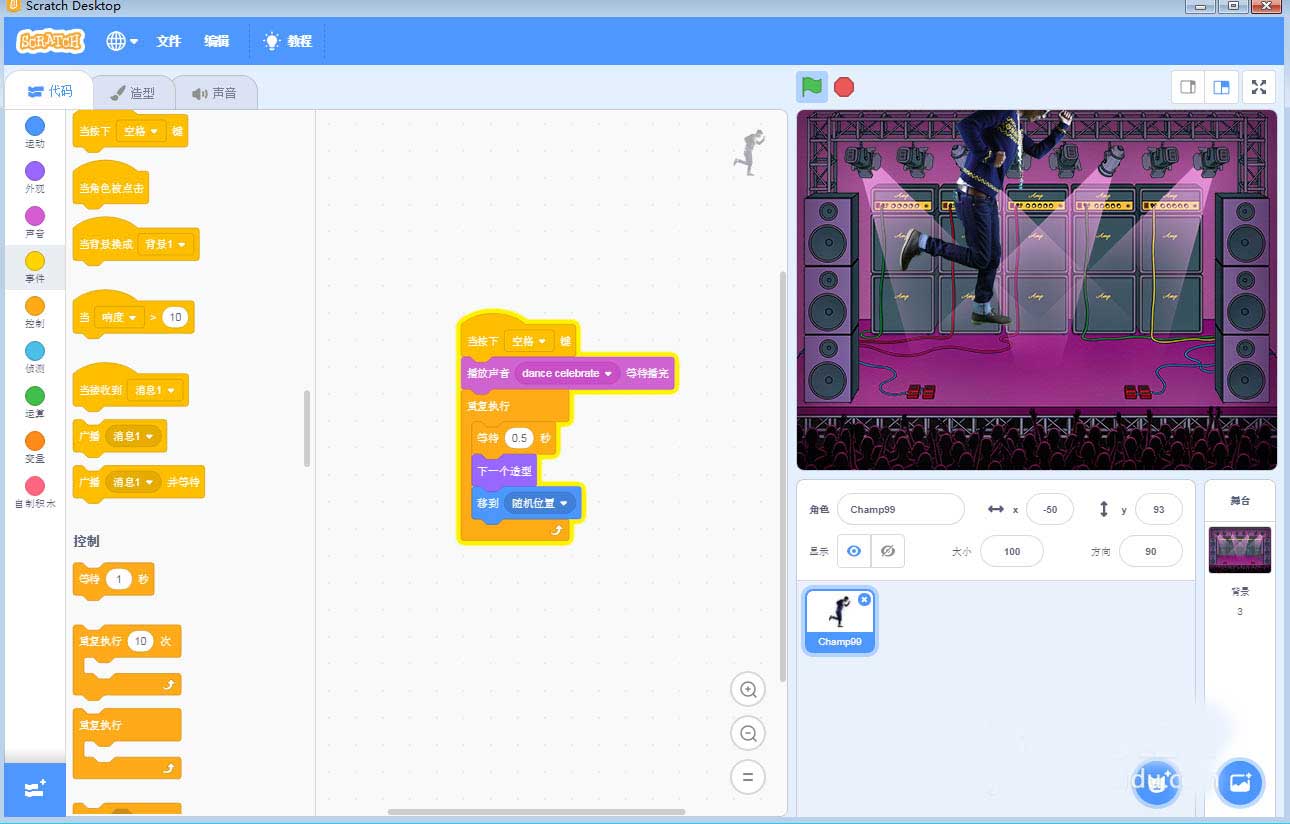Open the 编辑 menu
This screenshot has width=1290, height=824.
(217, 41)
